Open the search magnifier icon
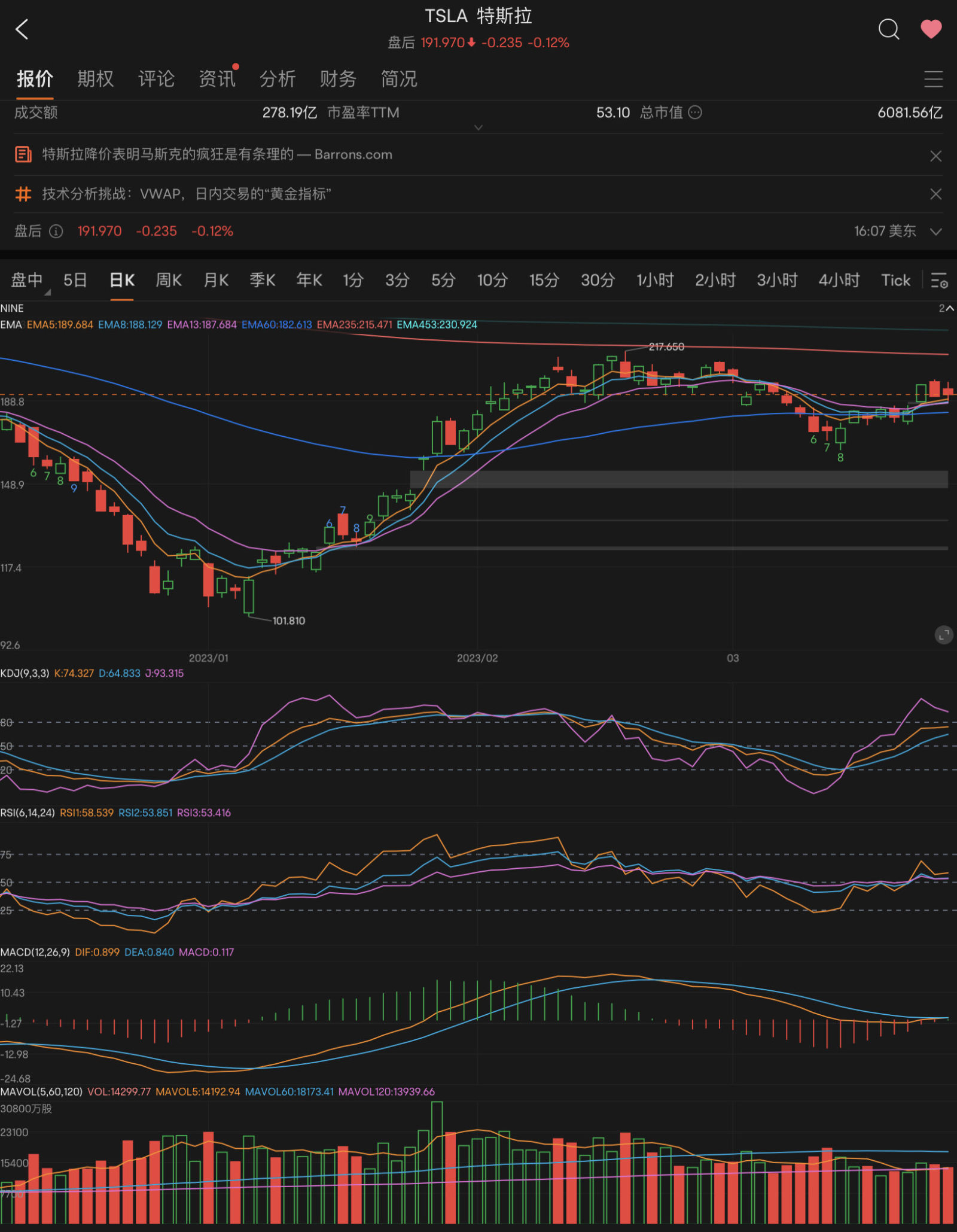This screenshot has width=957, height=1232. click(x=888, y=29)
